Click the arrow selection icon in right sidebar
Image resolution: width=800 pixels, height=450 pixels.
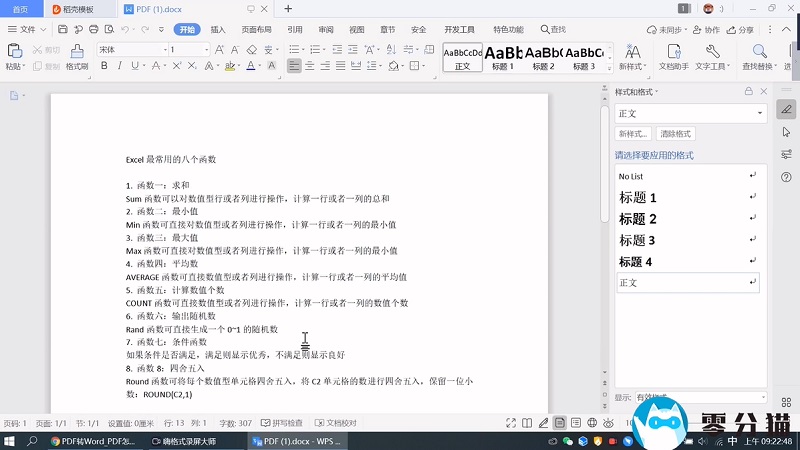[787, 131]
